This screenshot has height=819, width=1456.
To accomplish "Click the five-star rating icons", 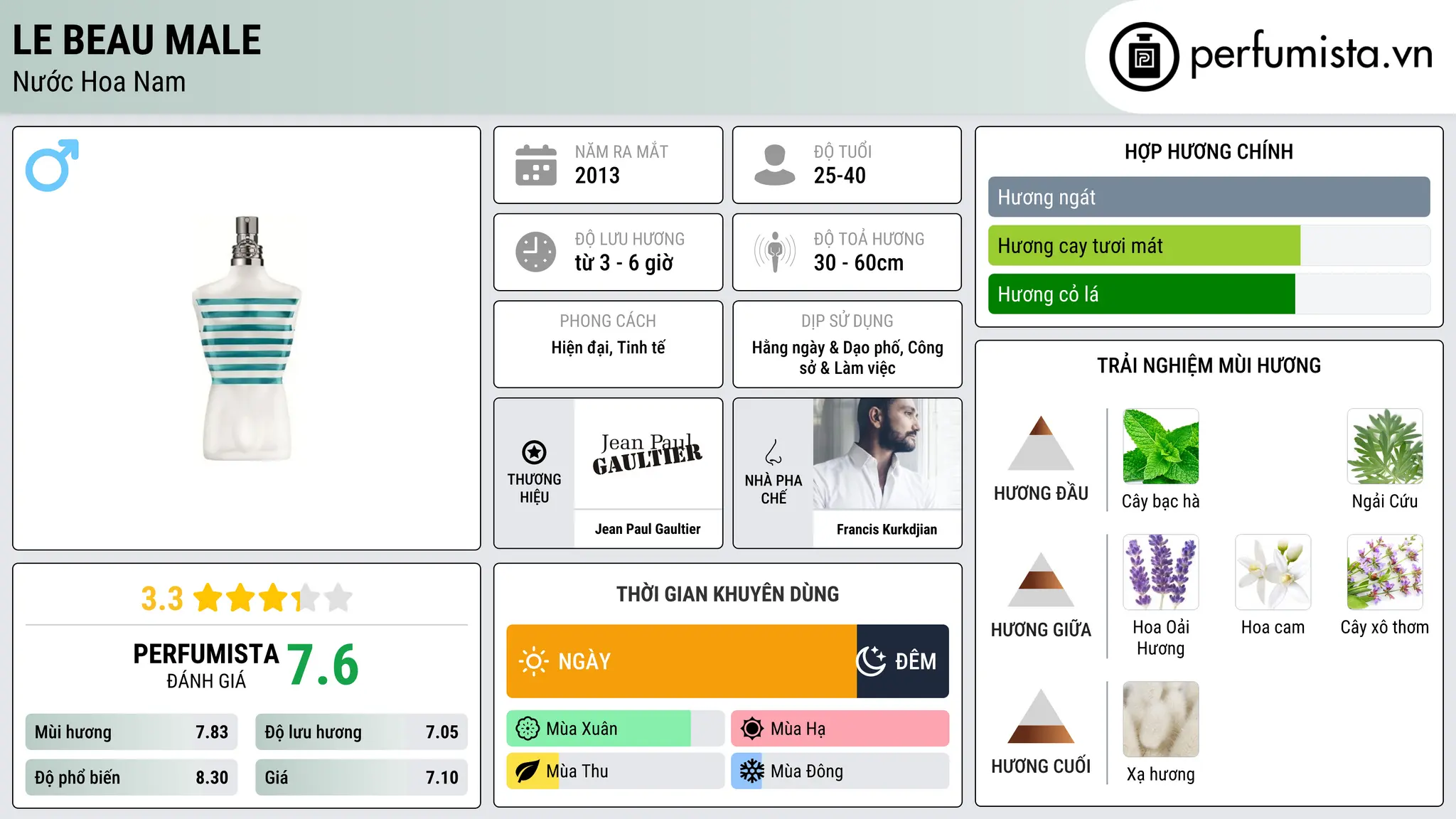I will 273,598.
